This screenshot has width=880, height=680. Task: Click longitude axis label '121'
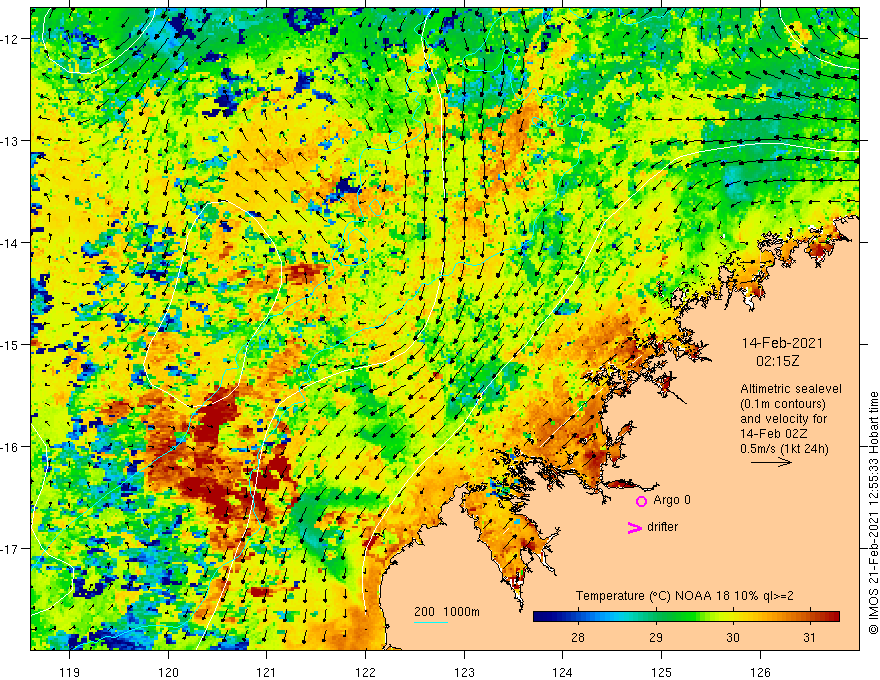point(267,672)
